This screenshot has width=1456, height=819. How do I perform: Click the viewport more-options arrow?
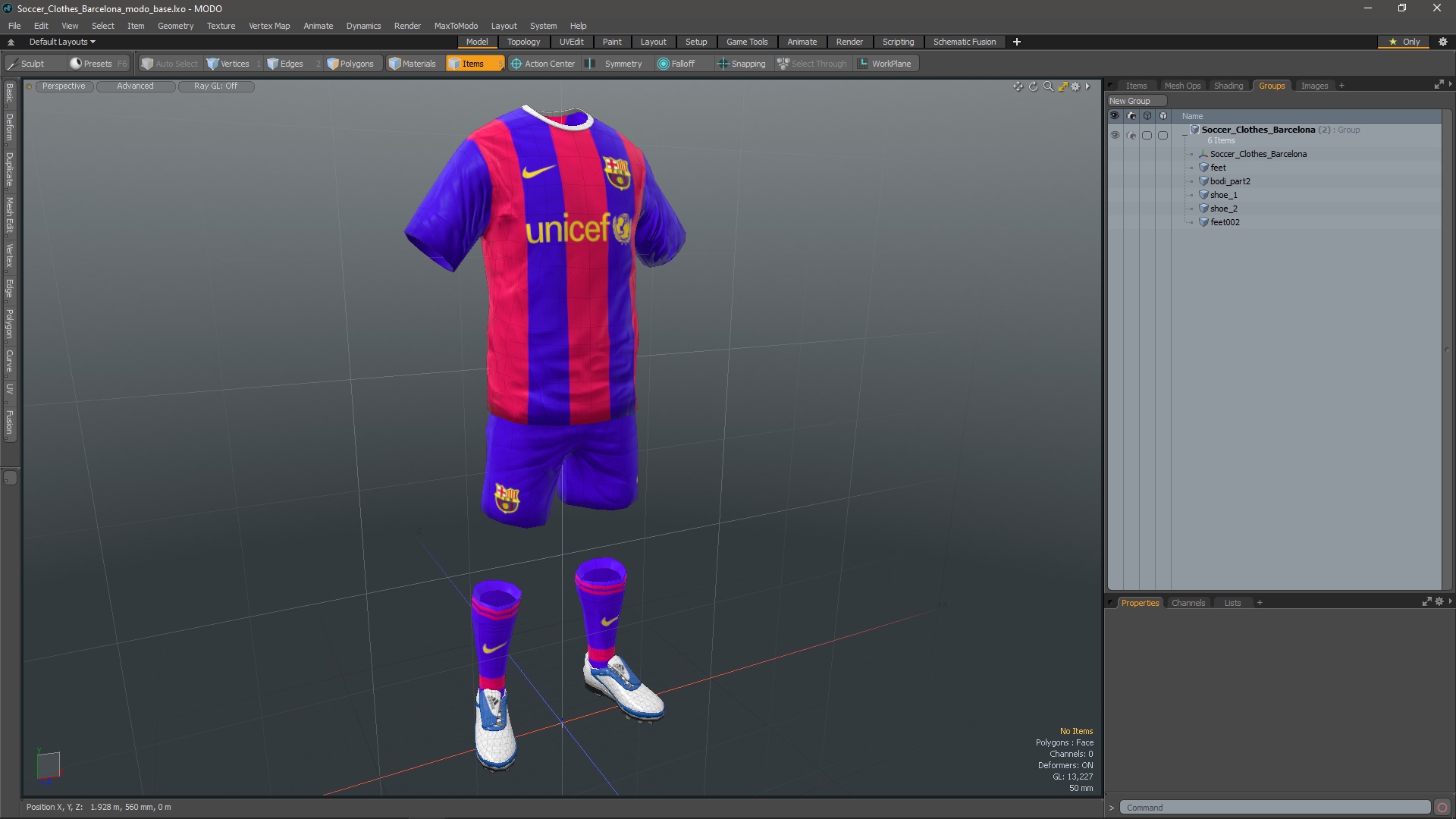tap(1087, 86)
